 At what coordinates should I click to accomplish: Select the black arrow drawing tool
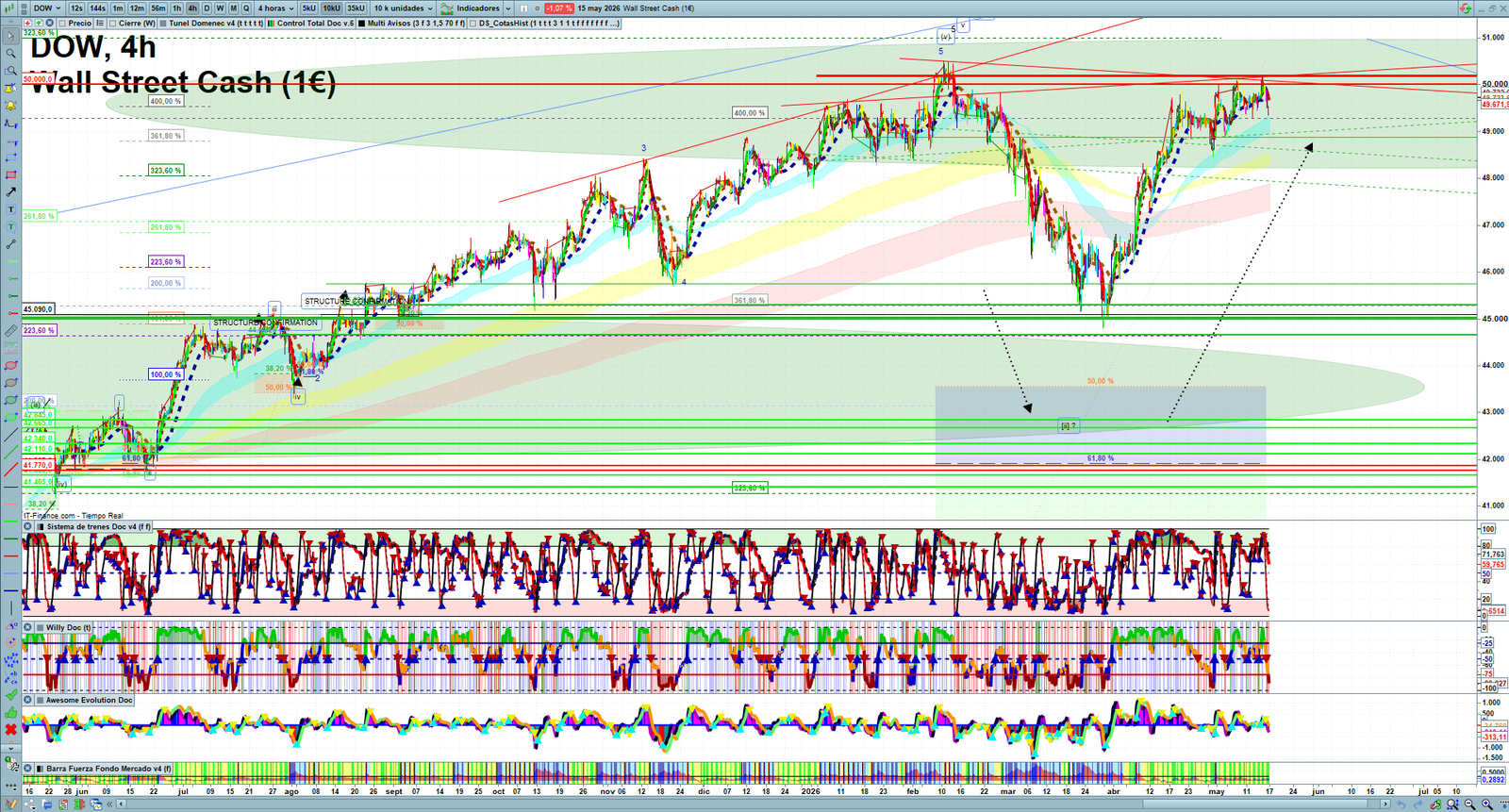[10, 192]
